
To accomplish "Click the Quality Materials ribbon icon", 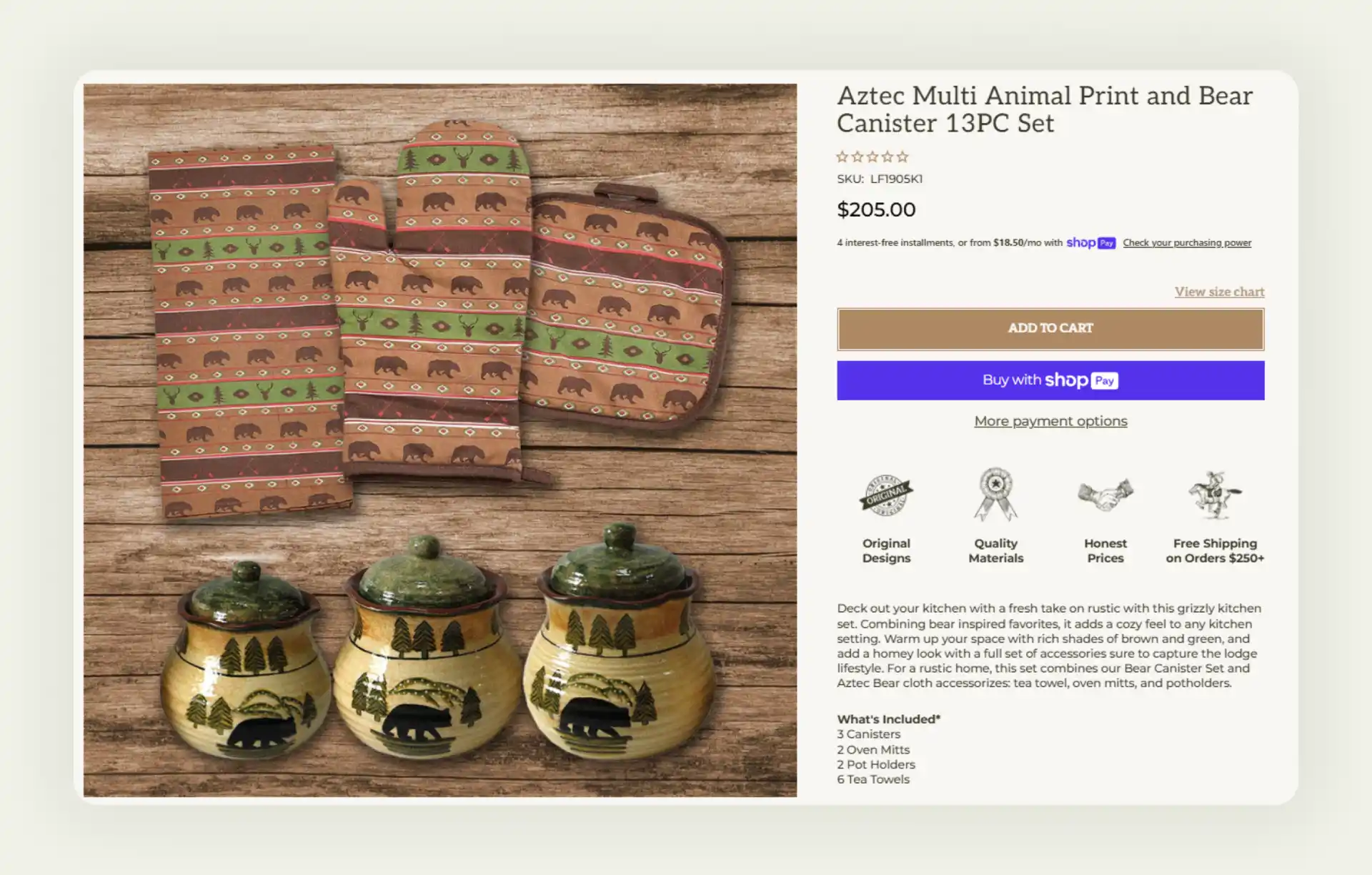I will point(995,496).
